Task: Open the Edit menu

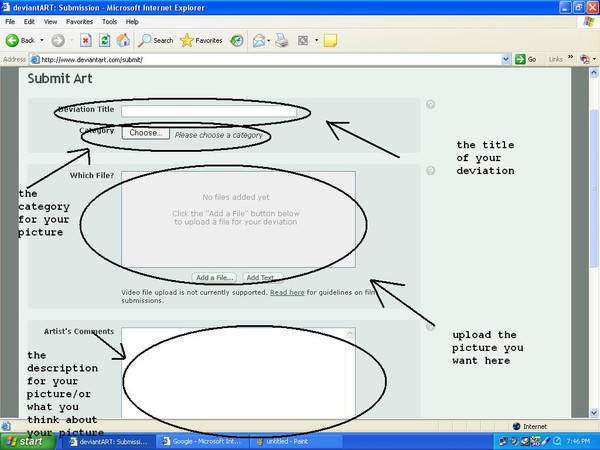Action: click(x=29, y=22)
